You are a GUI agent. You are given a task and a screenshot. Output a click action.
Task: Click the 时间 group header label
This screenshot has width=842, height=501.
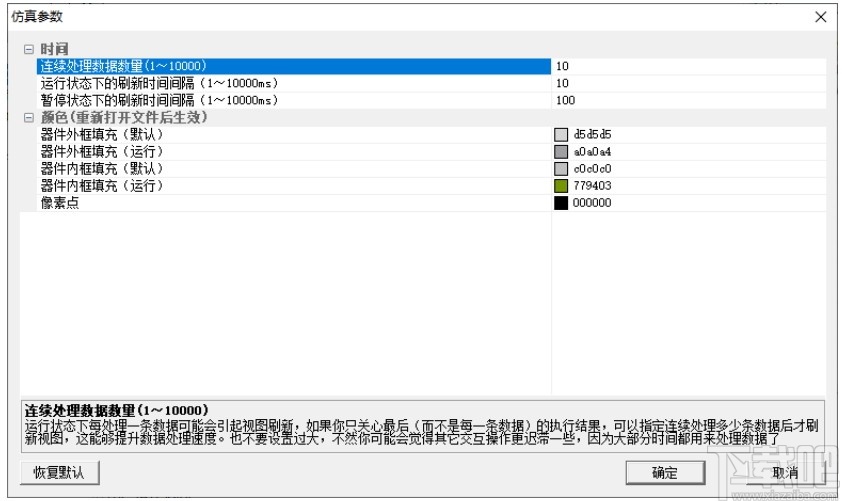coord(54,49)
